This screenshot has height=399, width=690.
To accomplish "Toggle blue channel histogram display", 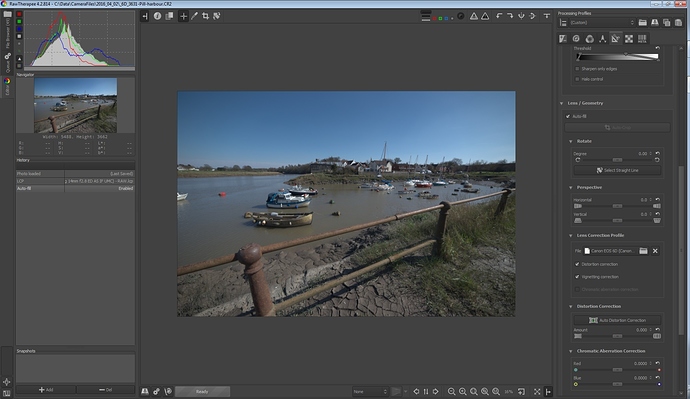I will (19, 29).
